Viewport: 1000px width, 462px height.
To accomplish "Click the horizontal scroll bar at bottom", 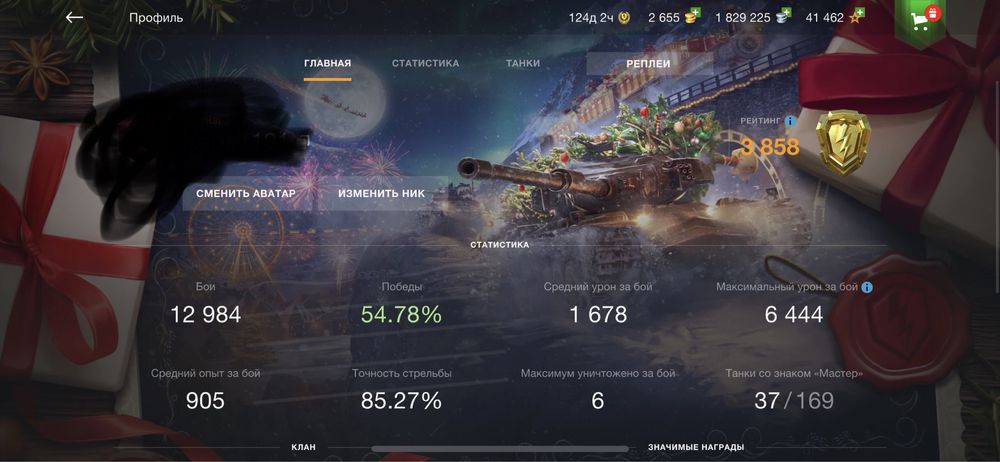I will coord(500,449).
